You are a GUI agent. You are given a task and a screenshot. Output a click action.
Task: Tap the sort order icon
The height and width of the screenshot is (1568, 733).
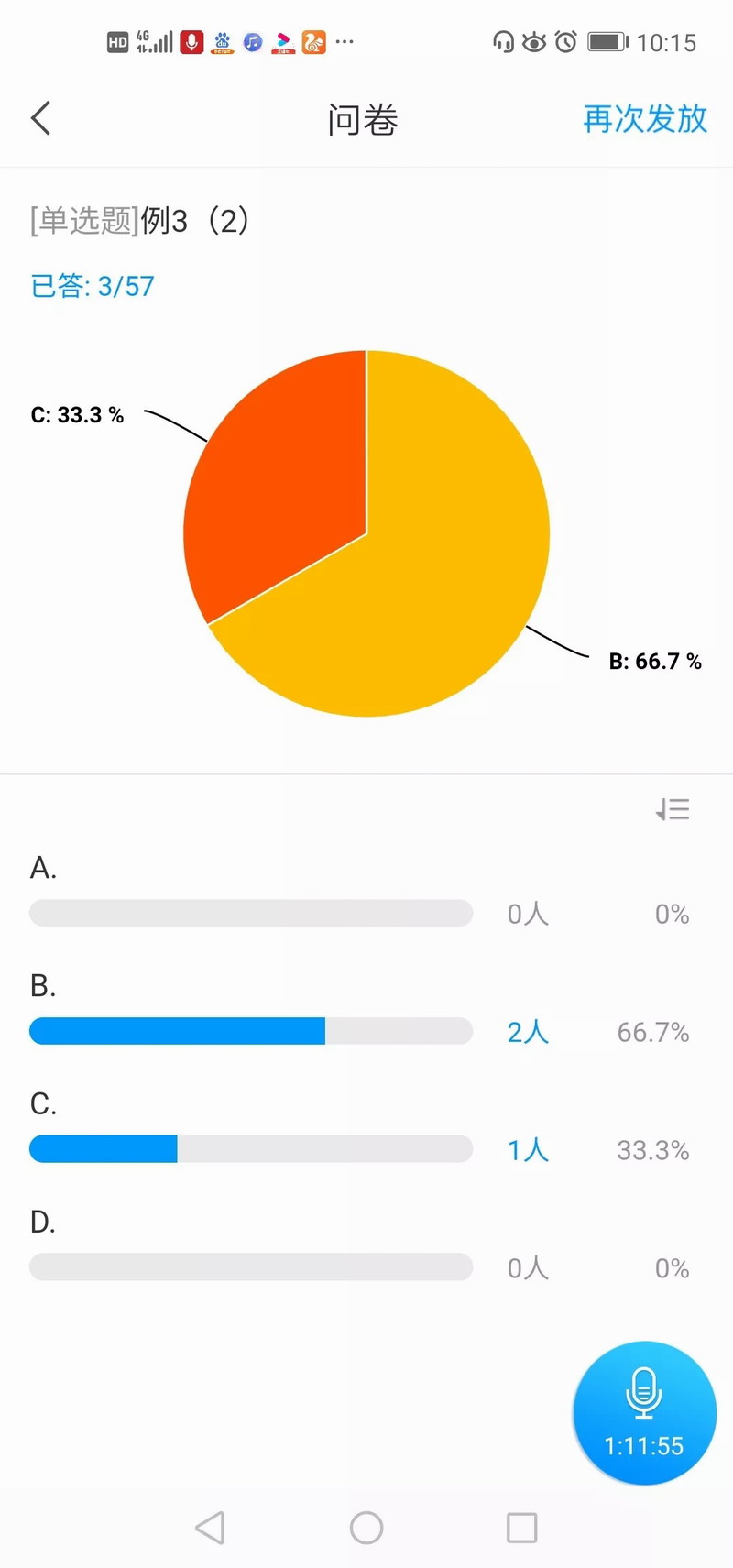(673, 809)
